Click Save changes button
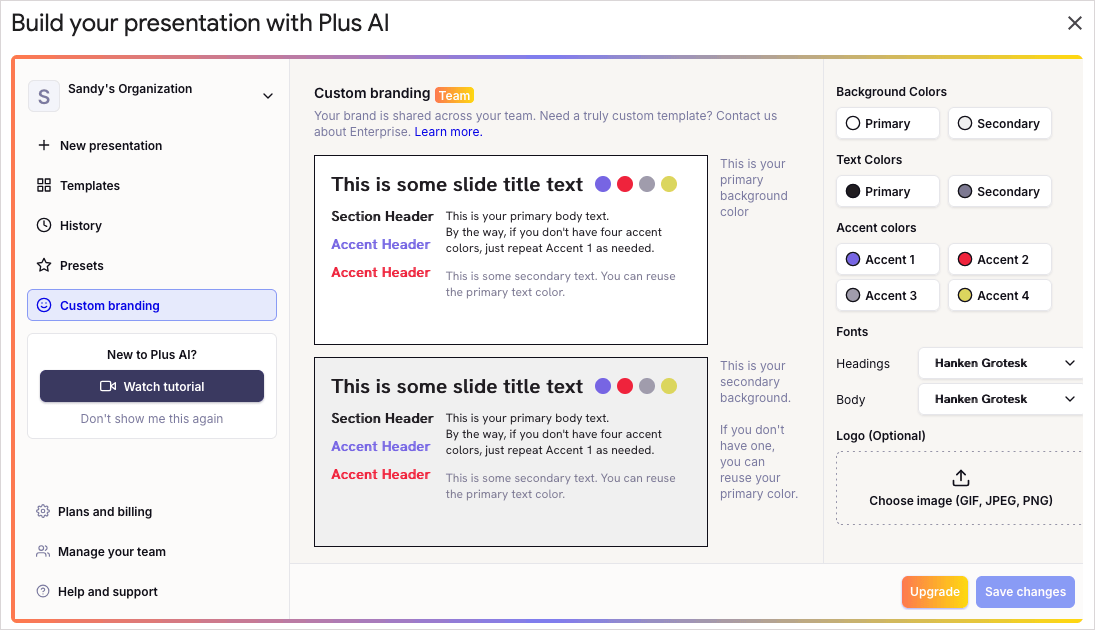The width and height of the screenshot is (1095, 630). pyautogui.click(x=1025, y=592)
